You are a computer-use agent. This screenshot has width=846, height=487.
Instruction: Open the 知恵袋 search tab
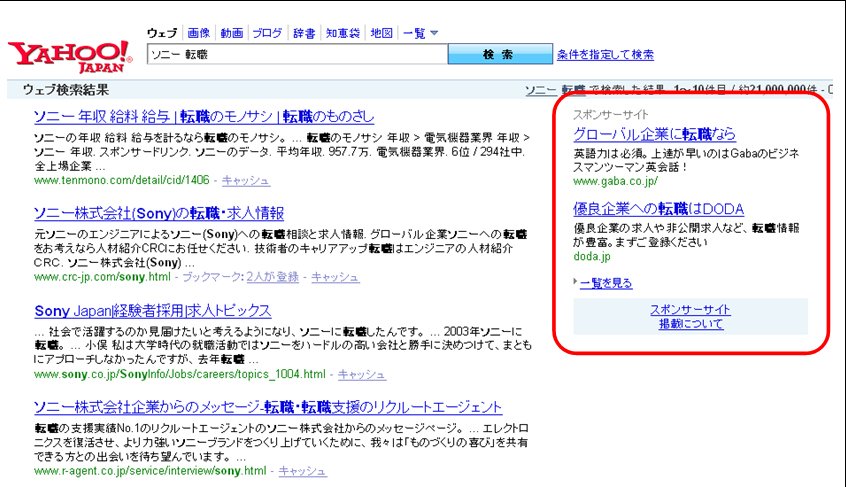coord(343,33)
